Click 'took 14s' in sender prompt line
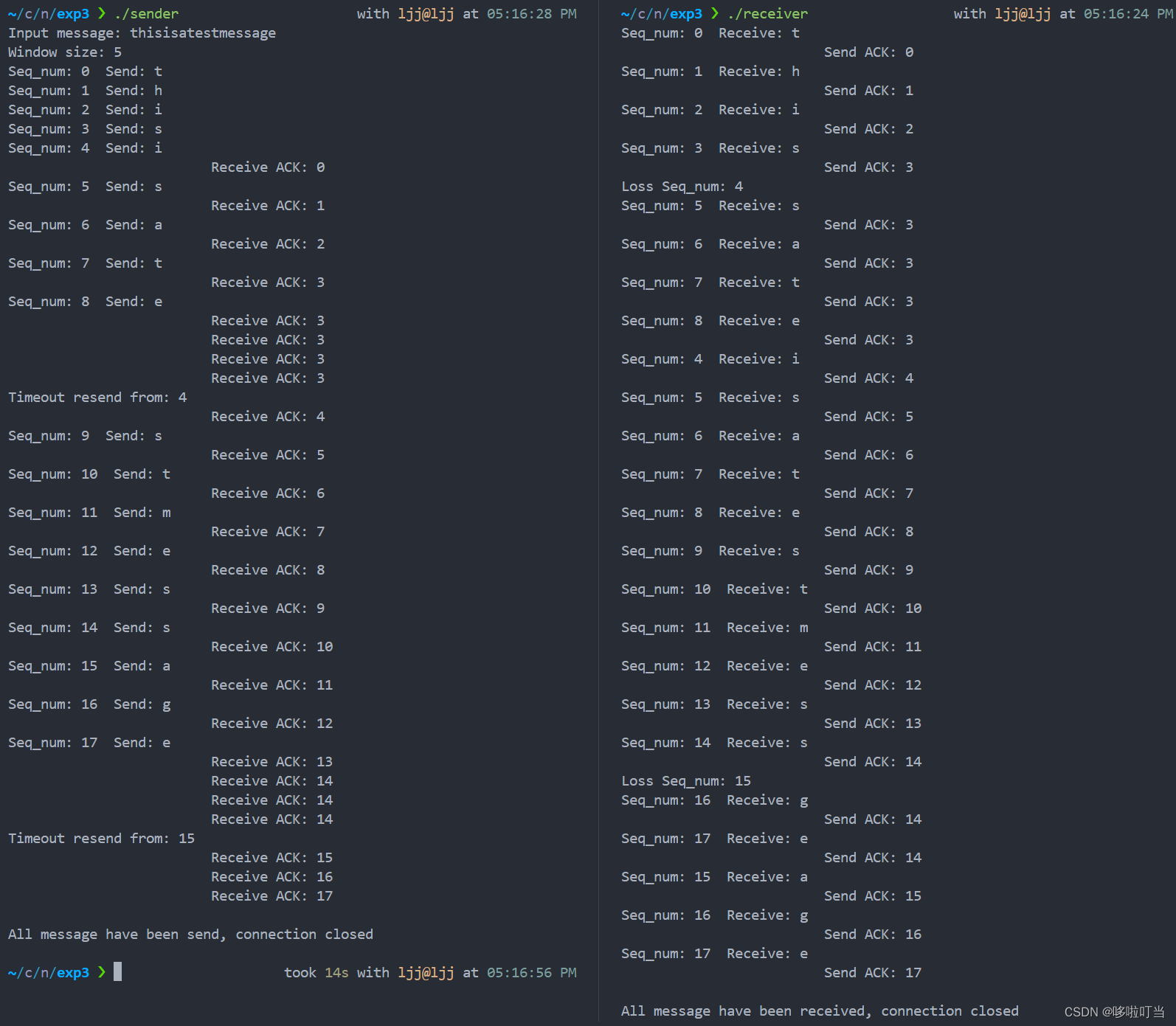 [x=317, y=973]
